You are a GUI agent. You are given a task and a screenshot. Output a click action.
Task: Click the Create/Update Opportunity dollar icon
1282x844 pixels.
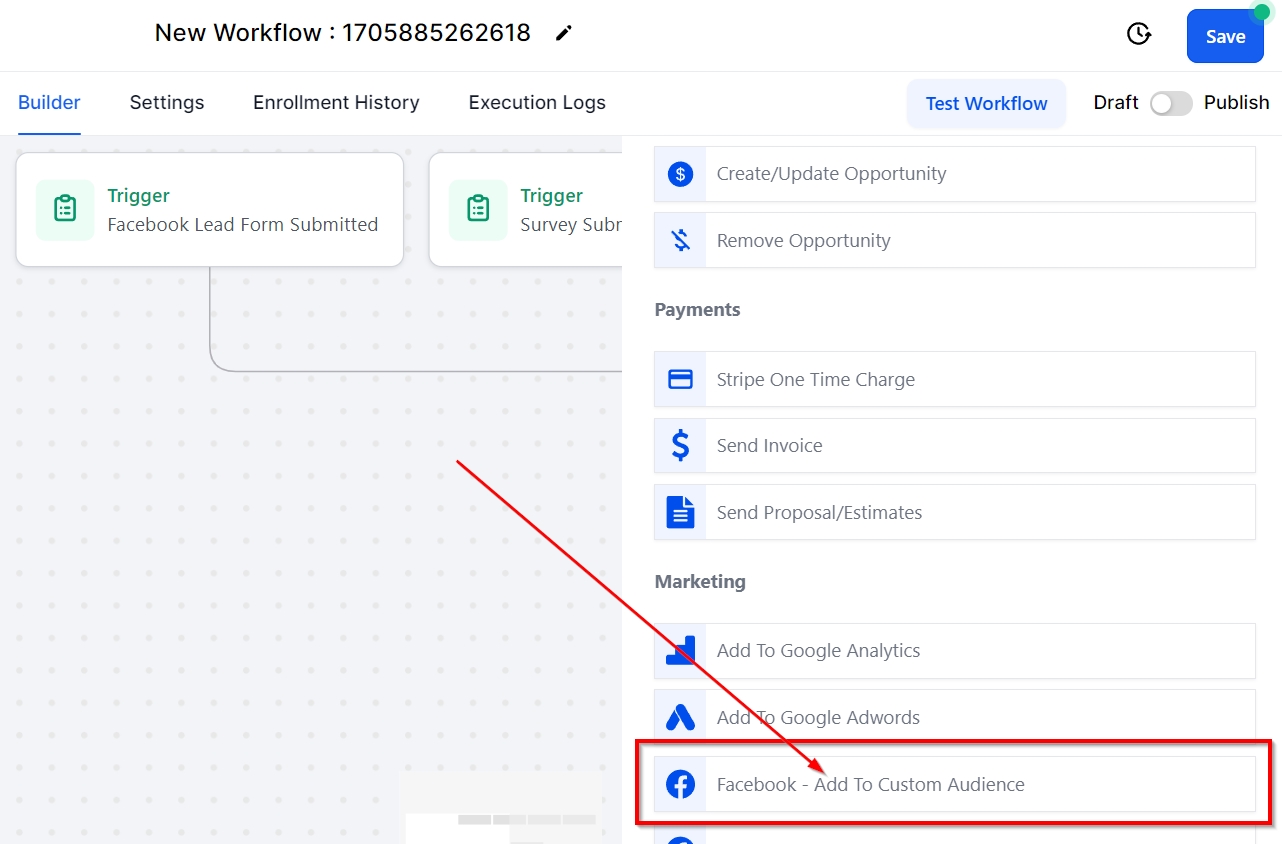click(680, 174)
